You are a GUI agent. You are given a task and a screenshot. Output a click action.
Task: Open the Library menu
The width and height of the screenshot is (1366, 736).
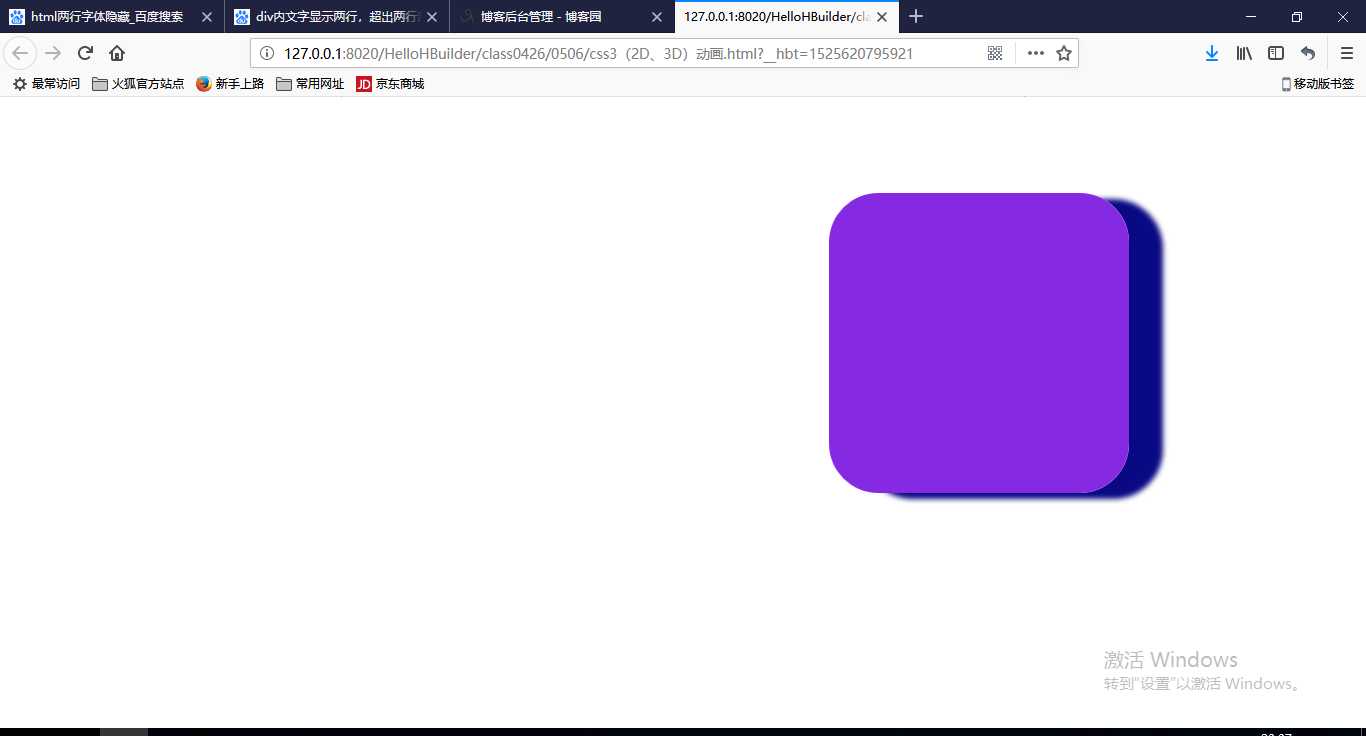coord(1244,53)
